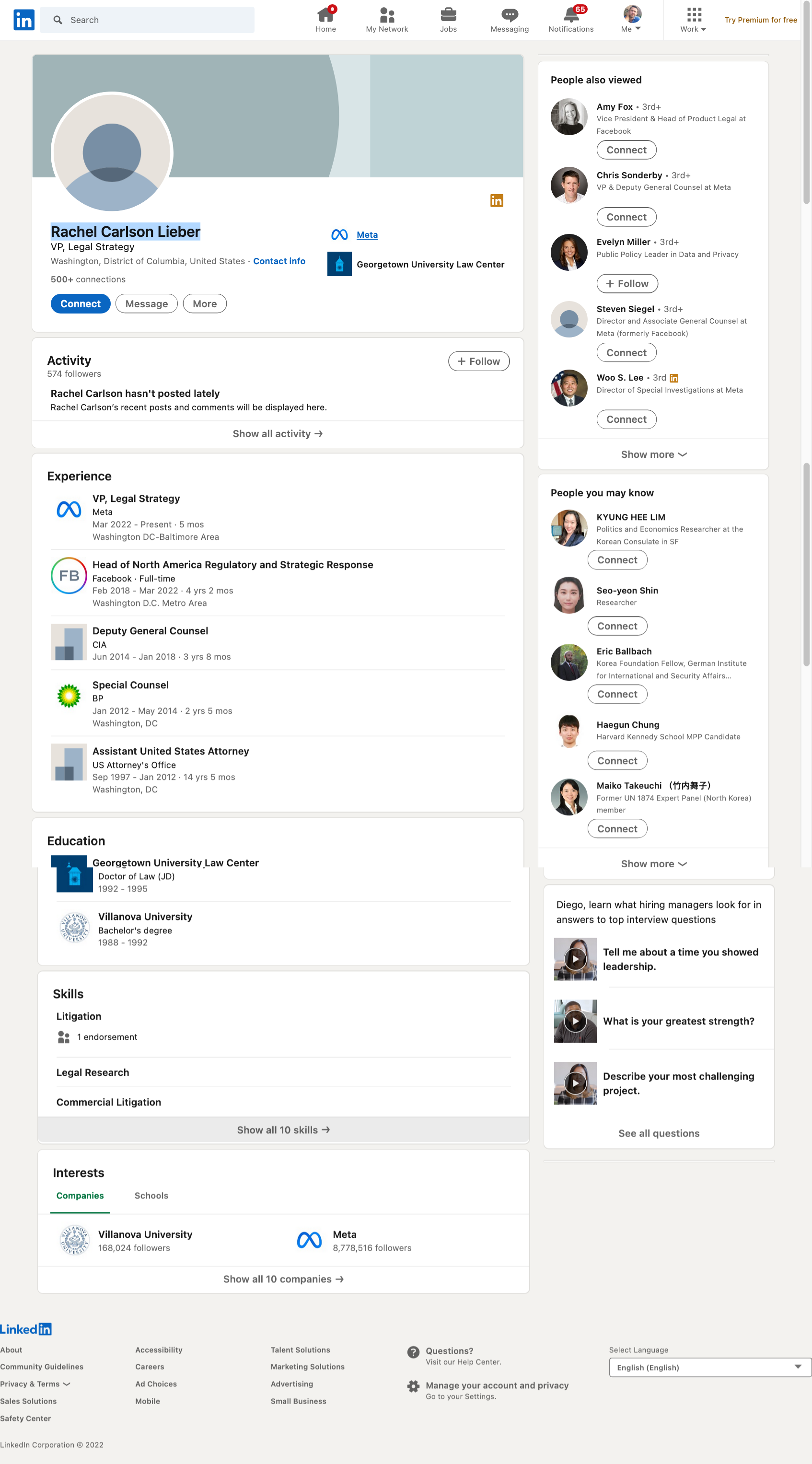
Task: Open Contact info link
Action: tap(279, 261)
